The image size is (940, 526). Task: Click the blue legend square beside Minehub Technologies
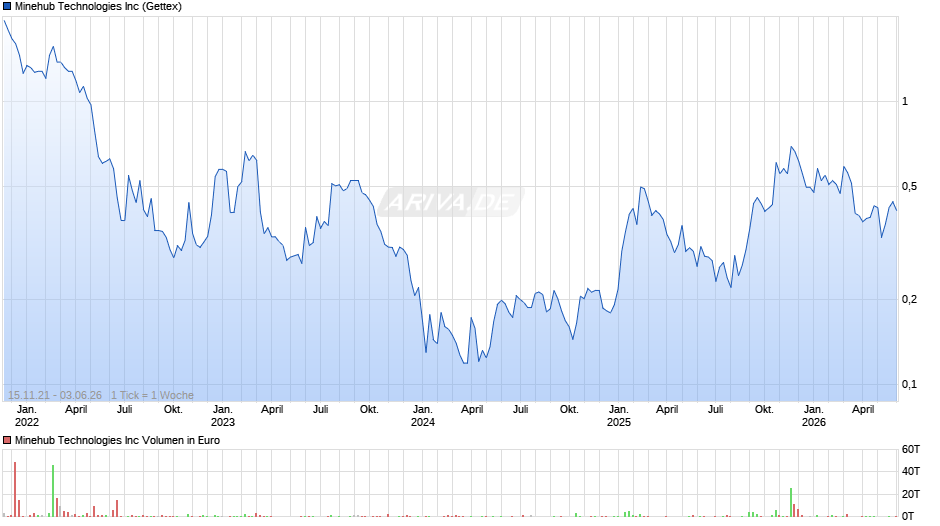tap(7, 7)
